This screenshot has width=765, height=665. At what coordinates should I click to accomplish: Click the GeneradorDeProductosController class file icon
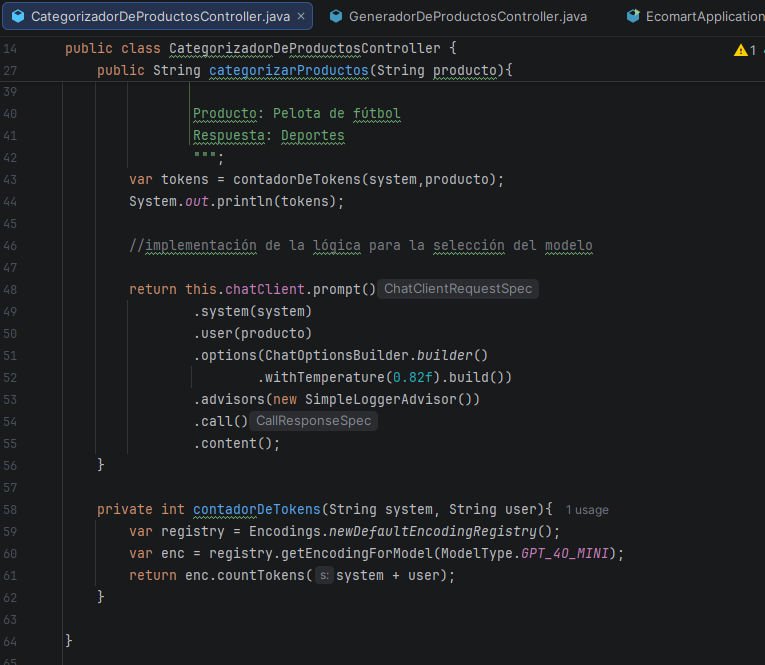[335, 17]
